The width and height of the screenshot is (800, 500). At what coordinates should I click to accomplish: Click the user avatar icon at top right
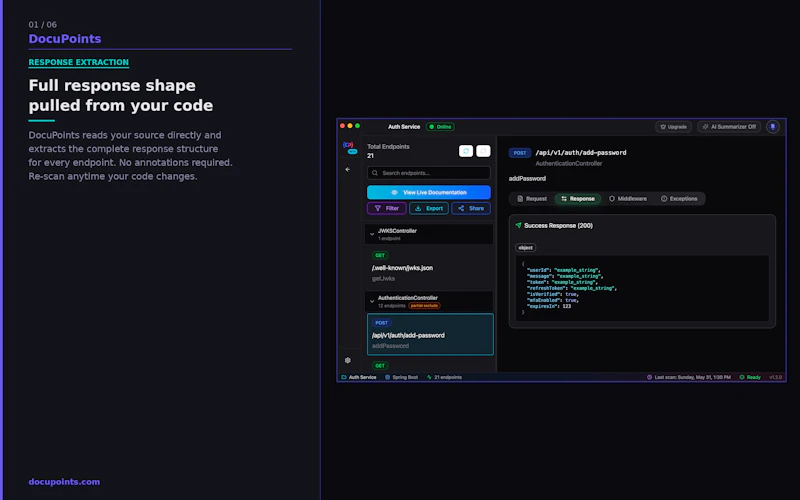772,127
